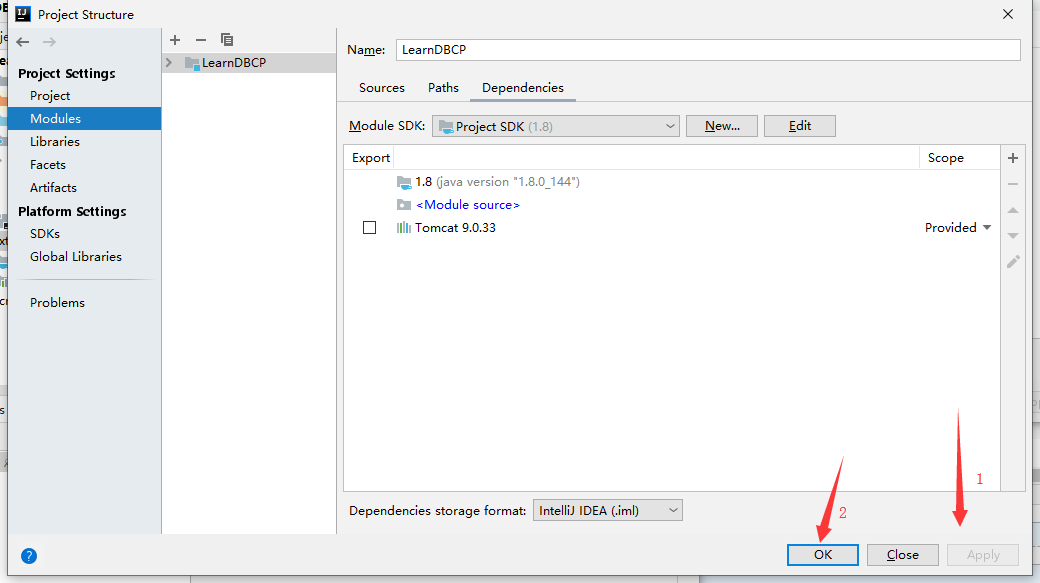The width and height of the screenshot is (1040, 583).
Task: Close the Project Structure dialog
Action: [x=1008, y=14]
